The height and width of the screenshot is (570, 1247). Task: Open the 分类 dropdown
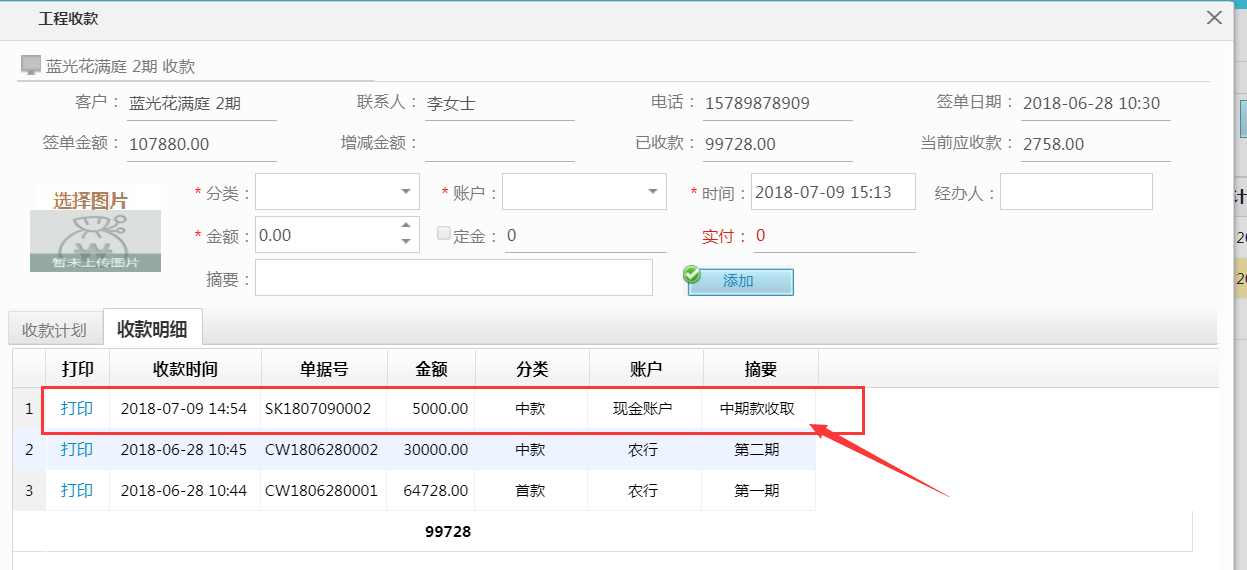click(x=406, y=191)
